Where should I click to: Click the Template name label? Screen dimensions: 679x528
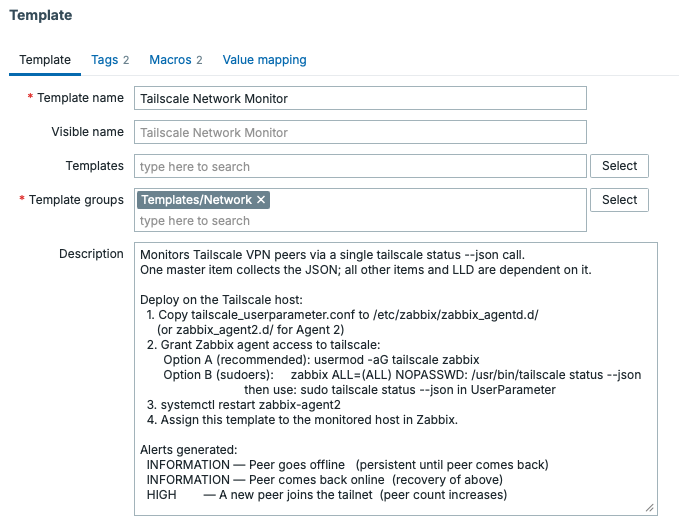point(79,98)
